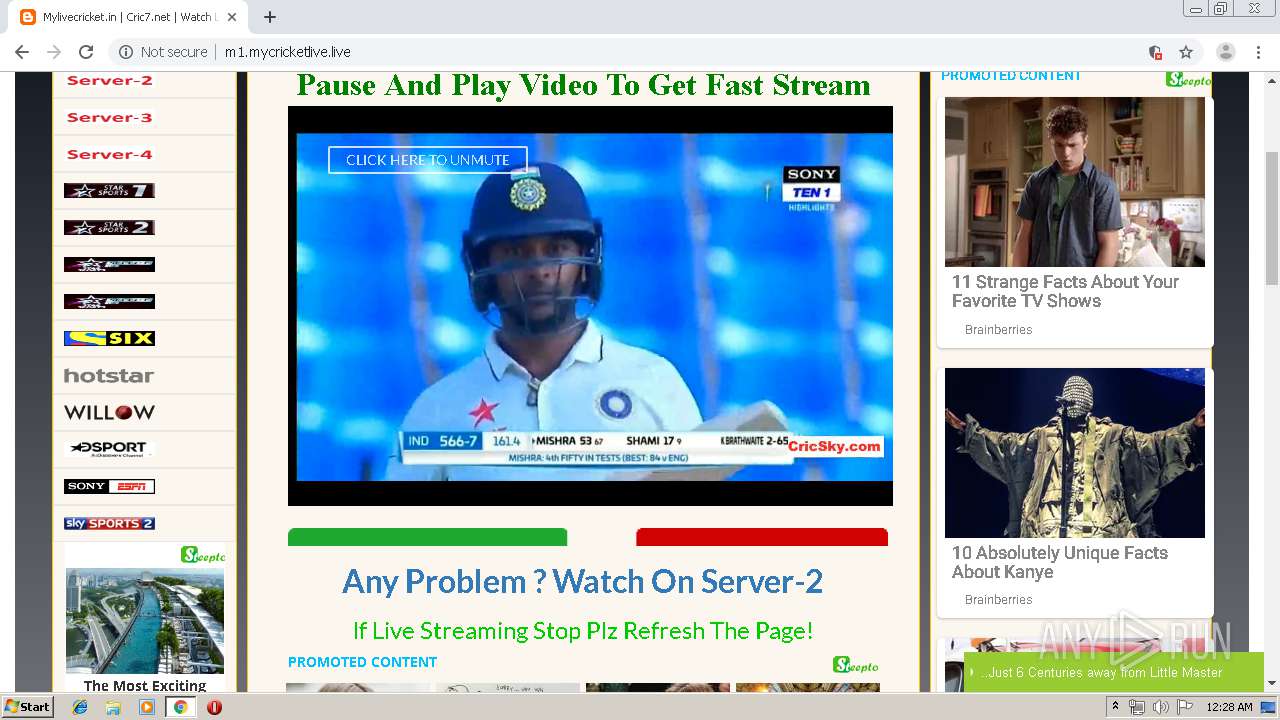The height and width of the screenshot is (720, 1280).
Task: Open the Windows Start menu
Action: pos(28,706)
